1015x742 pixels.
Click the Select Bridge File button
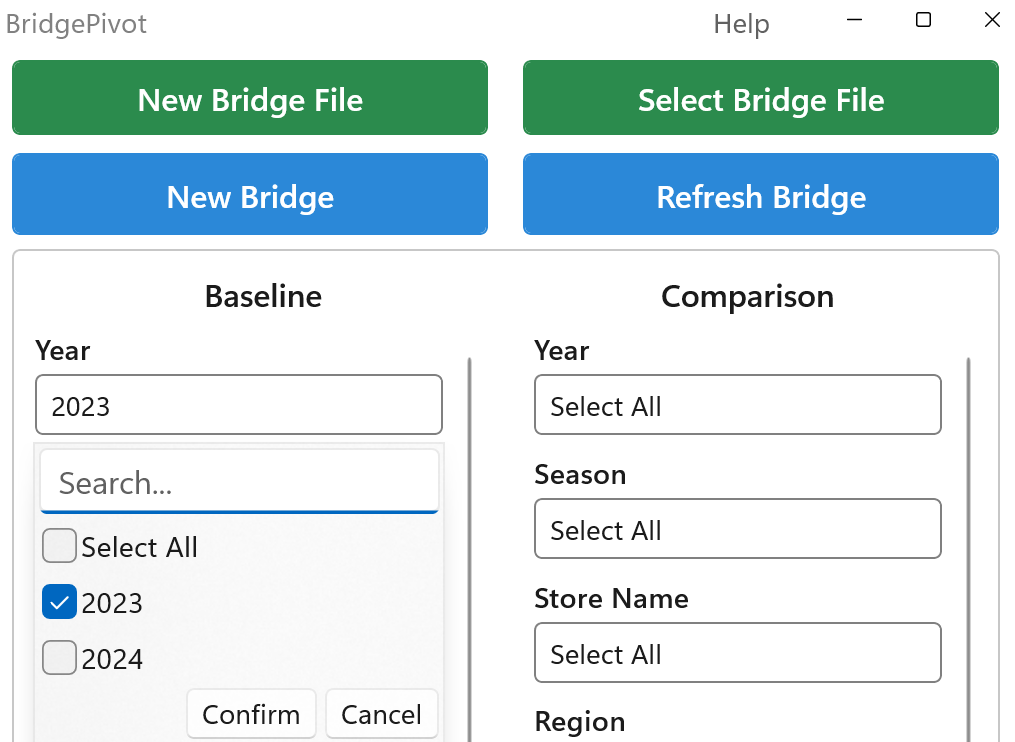[760, 97]
